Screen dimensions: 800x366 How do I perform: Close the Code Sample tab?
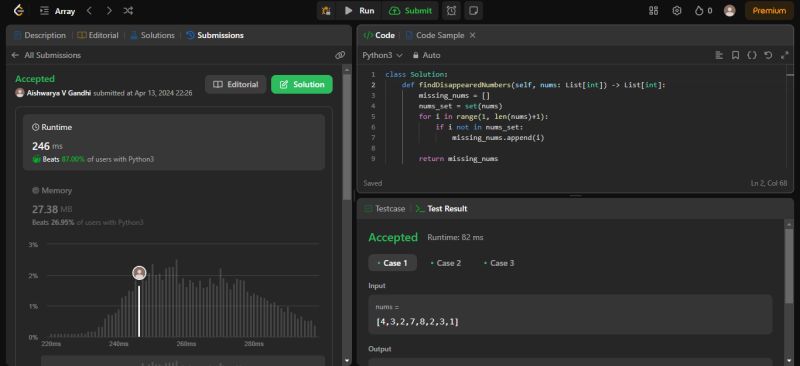pos(472,35)
